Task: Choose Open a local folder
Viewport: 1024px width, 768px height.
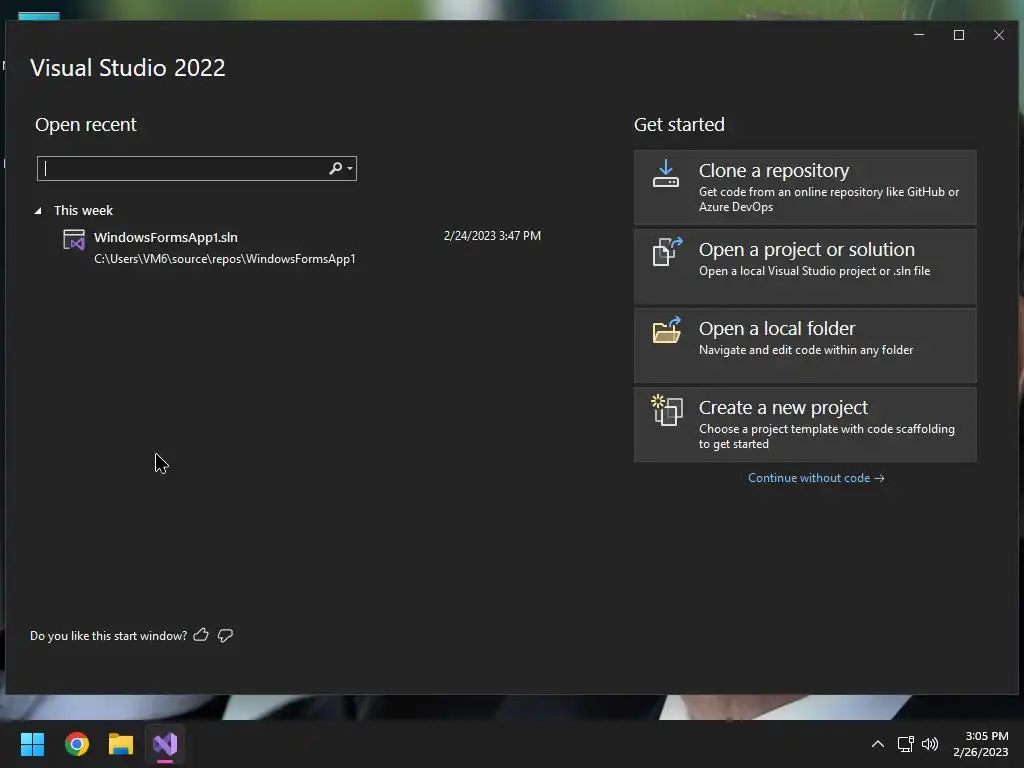Action: [805, 345]
